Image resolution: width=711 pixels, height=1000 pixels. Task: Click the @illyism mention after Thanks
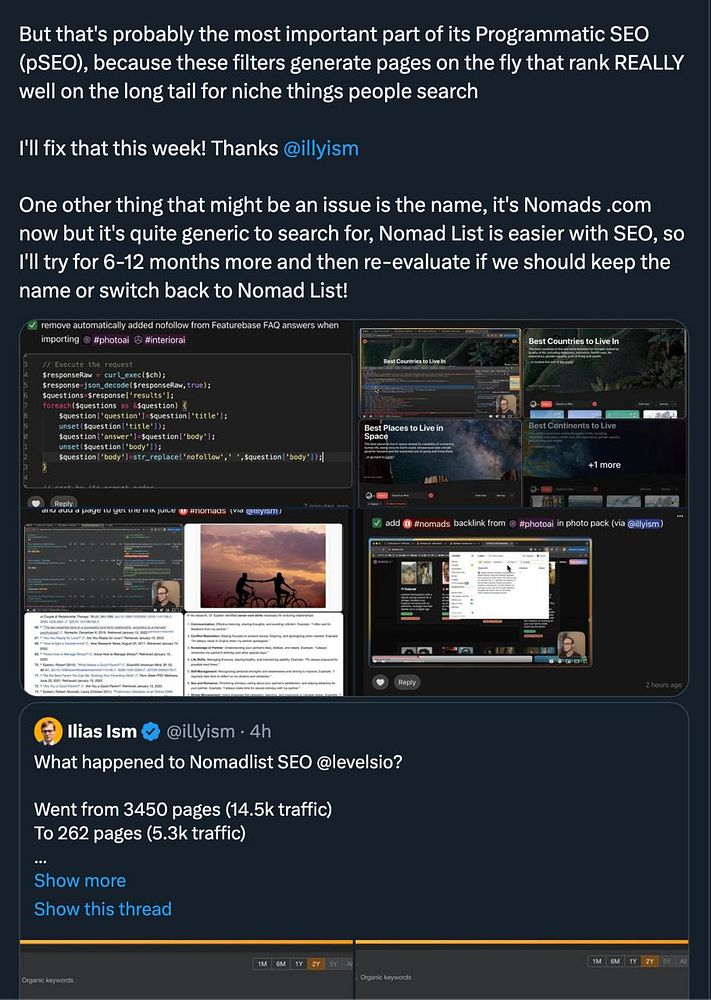coord(321,148)
